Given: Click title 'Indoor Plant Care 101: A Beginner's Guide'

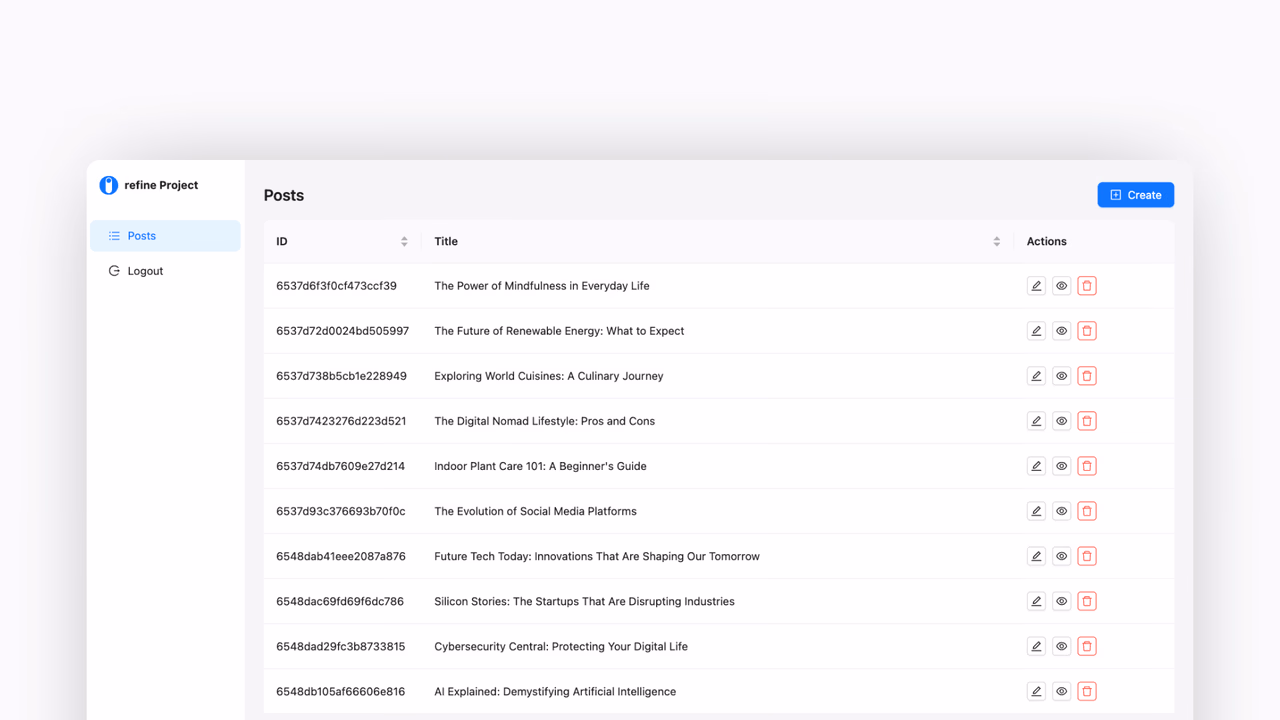Looking at the screenshot, I should click(540, 466).
